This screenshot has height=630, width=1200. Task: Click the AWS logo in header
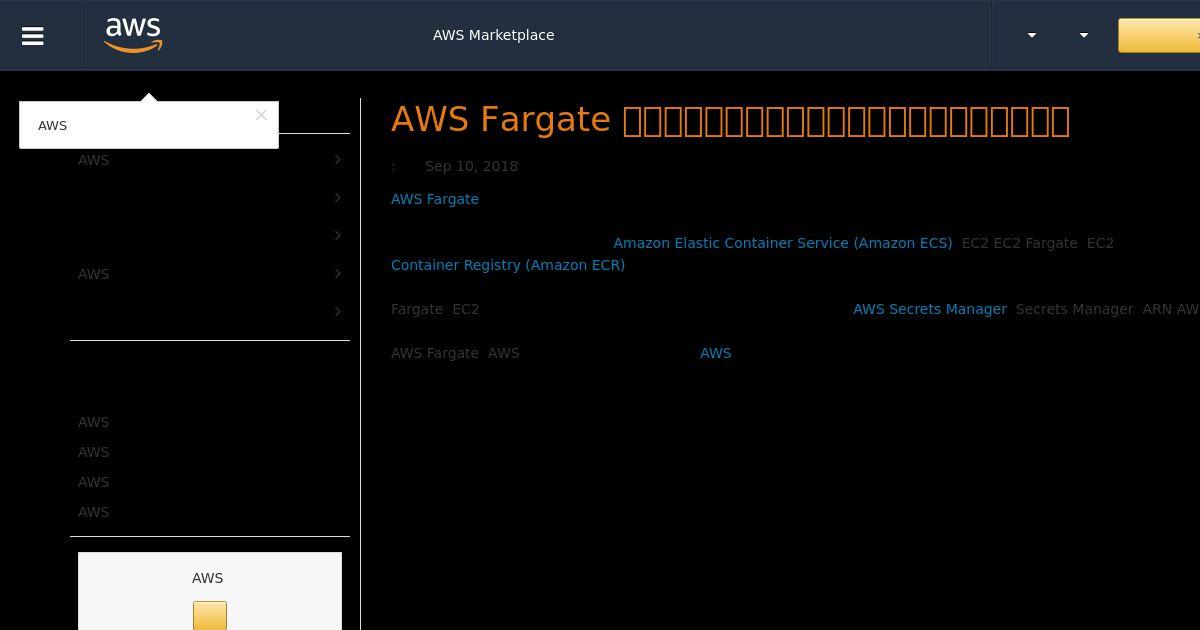tap(133, 35)
